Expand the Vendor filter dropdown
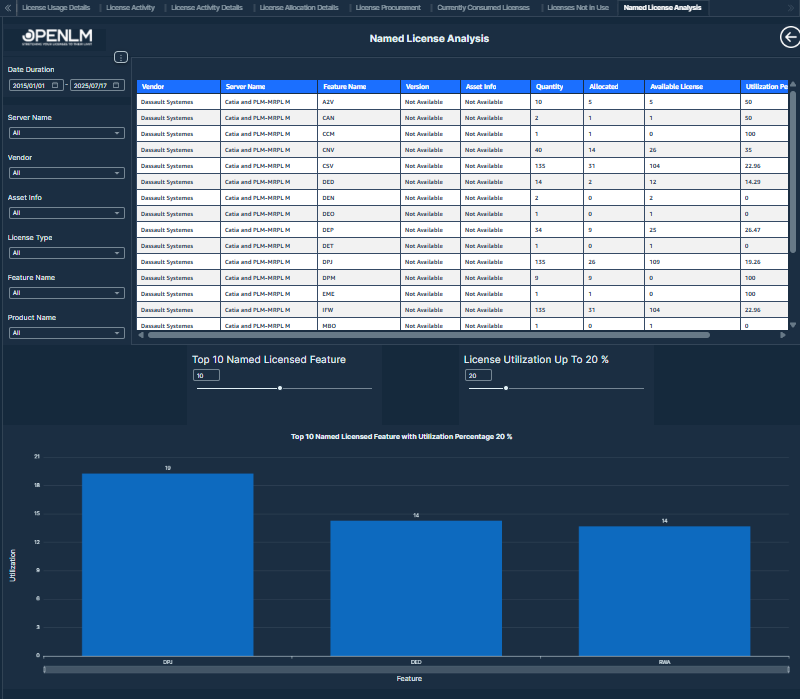The height and width of the screenshot is (699, 800). (66, 172)
